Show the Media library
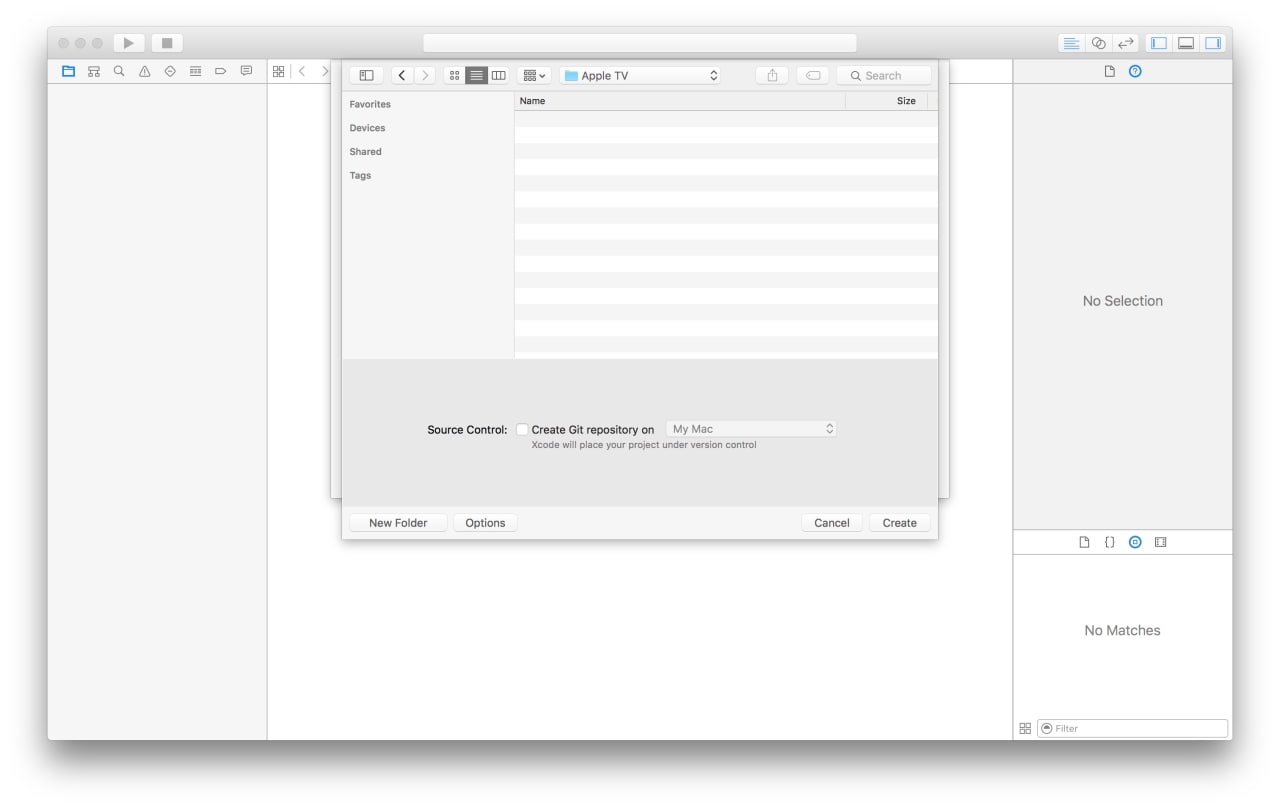The width and height of the screenshot is (1280, 808). point(1161,542)
